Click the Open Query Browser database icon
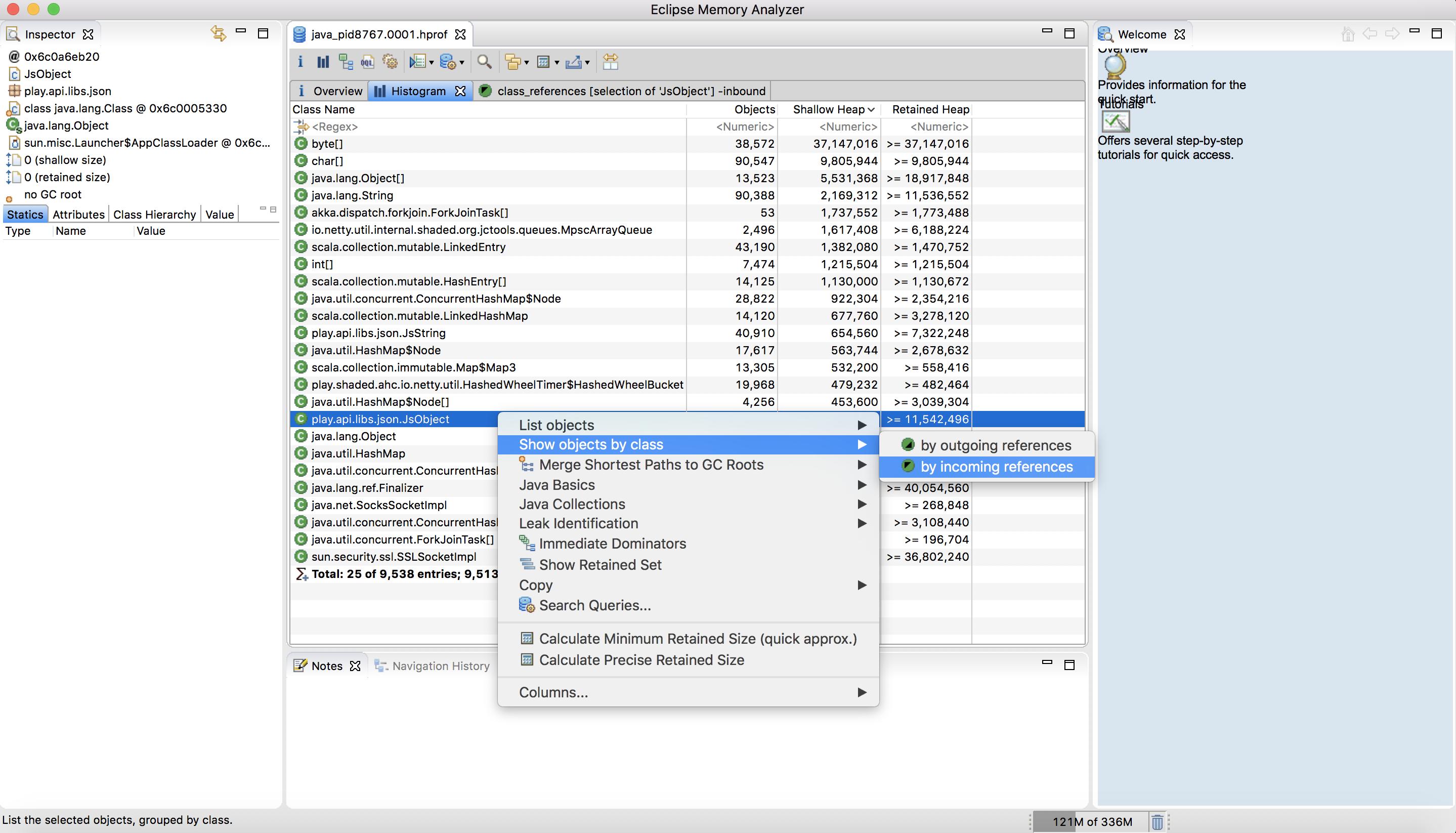This screenshot has height=833, width=1456. [448, 62]
